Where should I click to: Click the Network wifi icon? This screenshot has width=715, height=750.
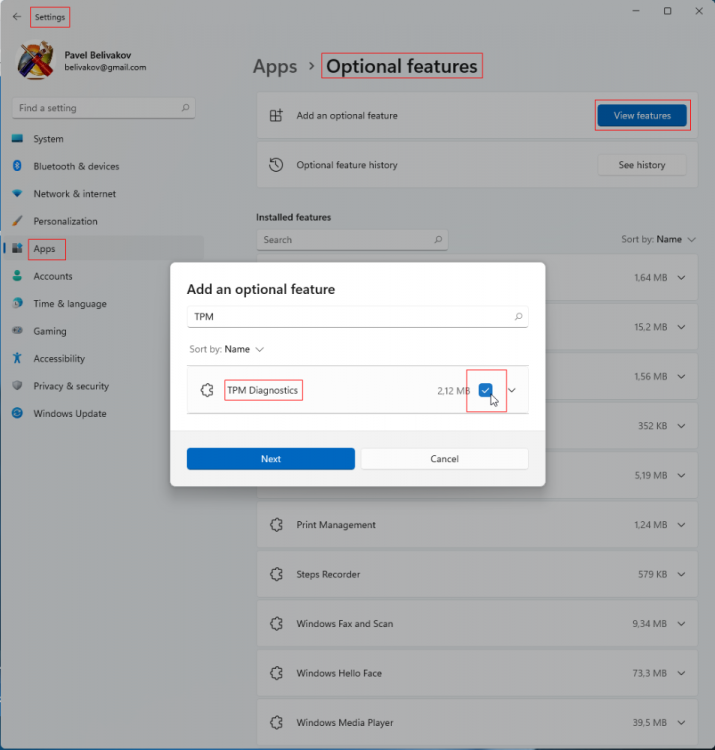point(17,193)
